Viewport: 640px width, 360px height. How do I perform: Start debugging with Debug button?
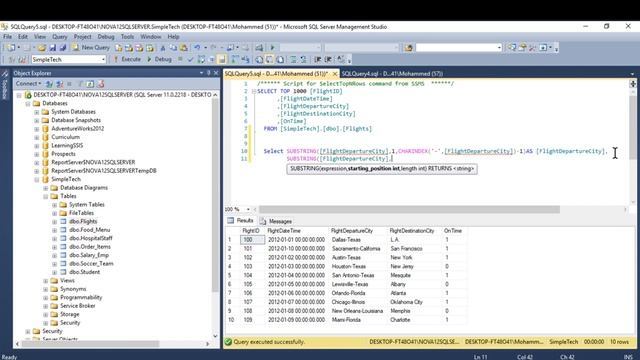[159, 59]
